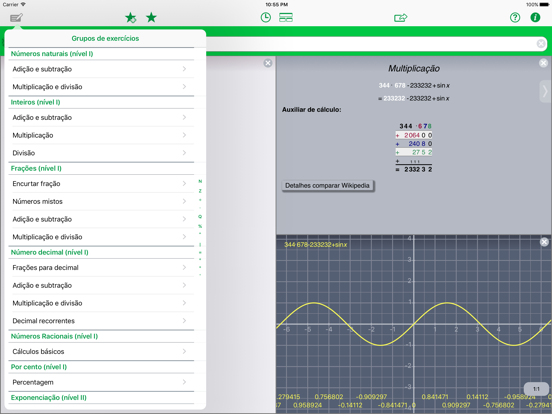This screenshot has width=552, height=414.
Task: Close the left panel
Action: tap(268, 63)
